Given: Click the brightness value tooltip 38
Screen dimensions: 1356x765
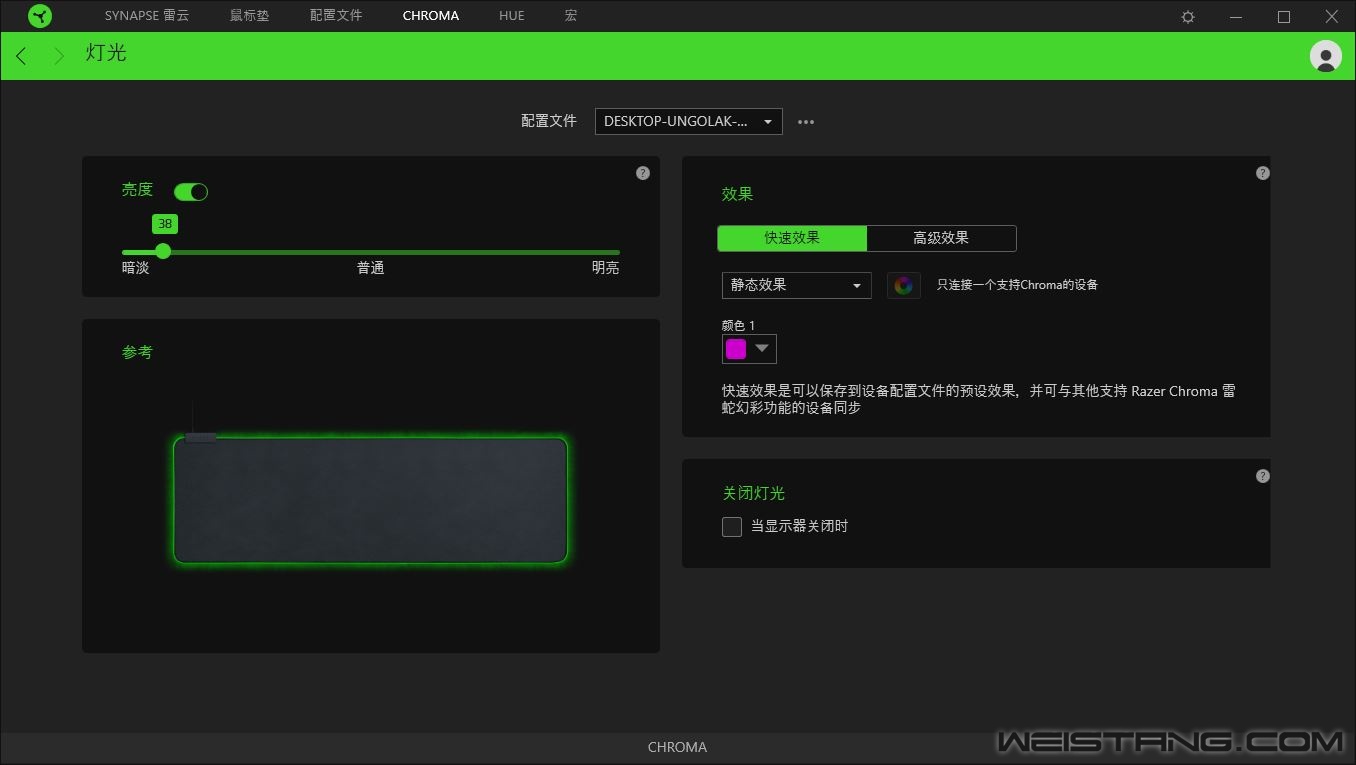Looking at the screenshot, I should pos(165,224).
